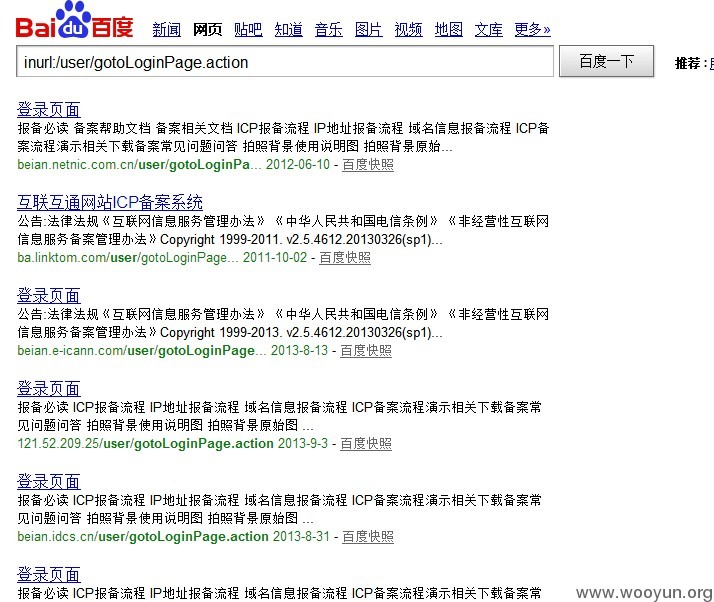The width and height of the screenshot is (714, 602).
Task: Open the 新闻 news tab
Action: (167, 30)
